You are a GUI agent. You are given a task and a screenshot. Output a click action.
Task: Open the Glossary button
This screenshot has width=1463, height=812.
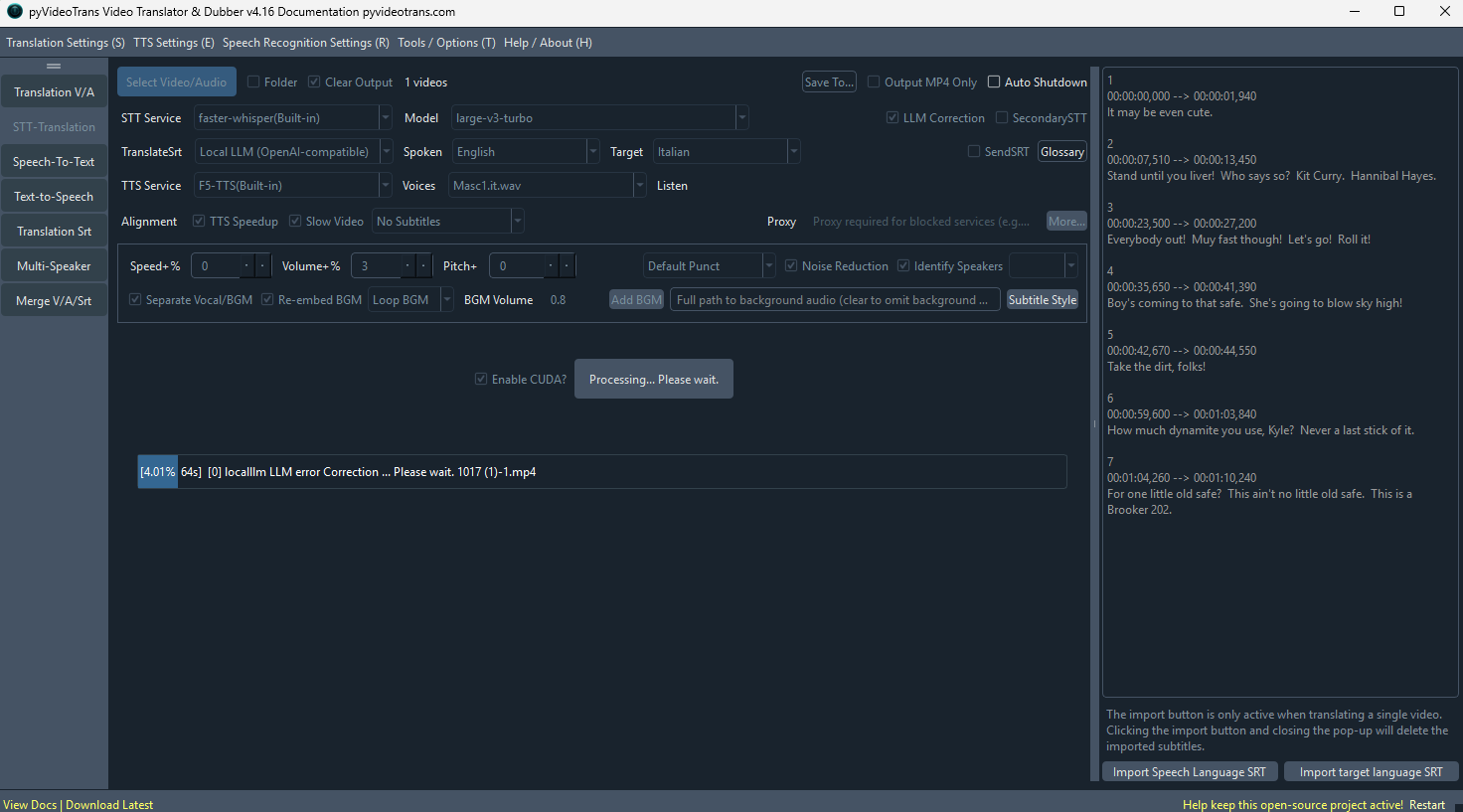[x=1062, y=152]
